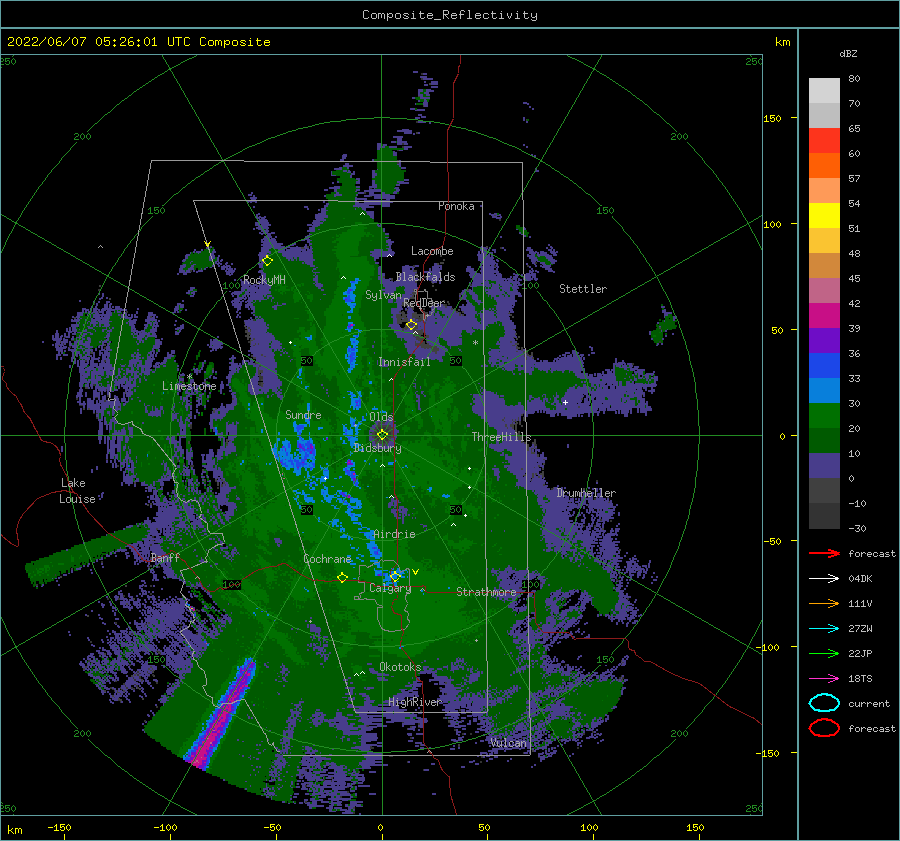Click the Airdrie label
The image size is (900, 841).
click(x=394, y=534)
